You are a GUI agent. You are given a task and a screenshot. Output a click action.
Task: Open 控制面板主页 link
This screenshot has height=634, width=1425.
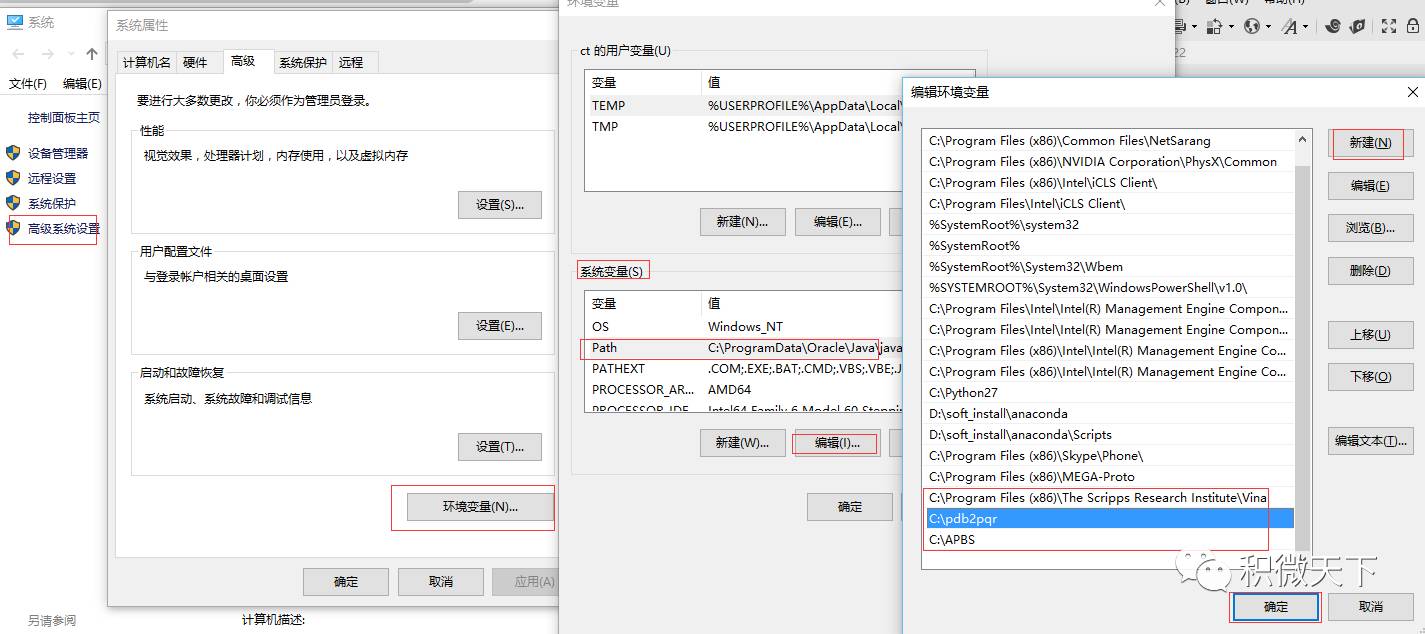point(64,117)
